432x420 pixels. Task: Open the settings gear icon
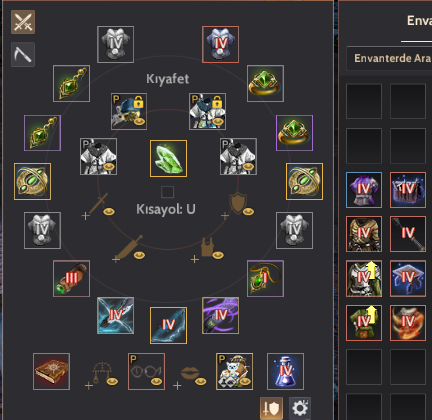tap(300, 408)
